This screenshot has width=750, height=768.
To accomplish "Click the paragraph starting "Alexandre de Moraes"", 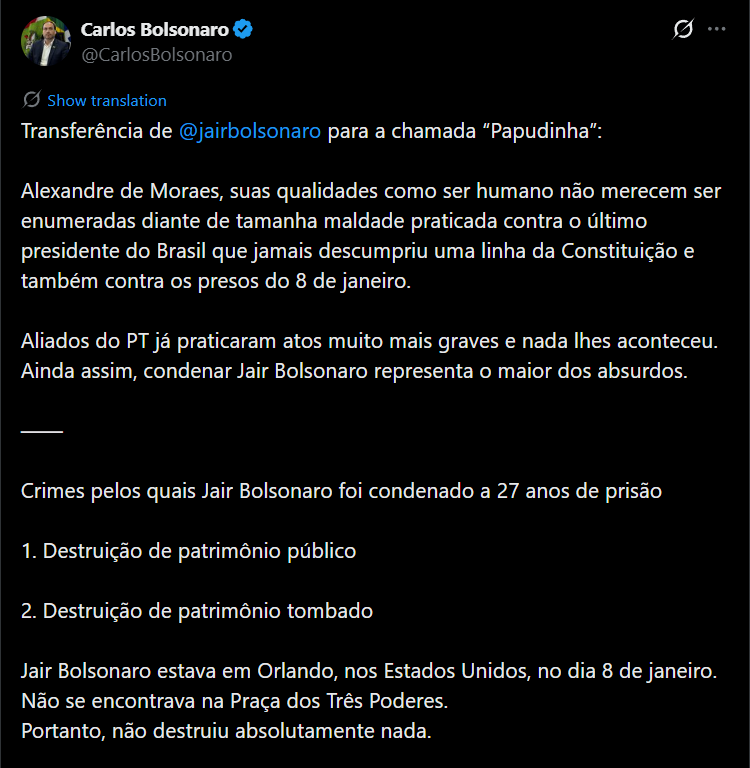I will tap(357, 236).
